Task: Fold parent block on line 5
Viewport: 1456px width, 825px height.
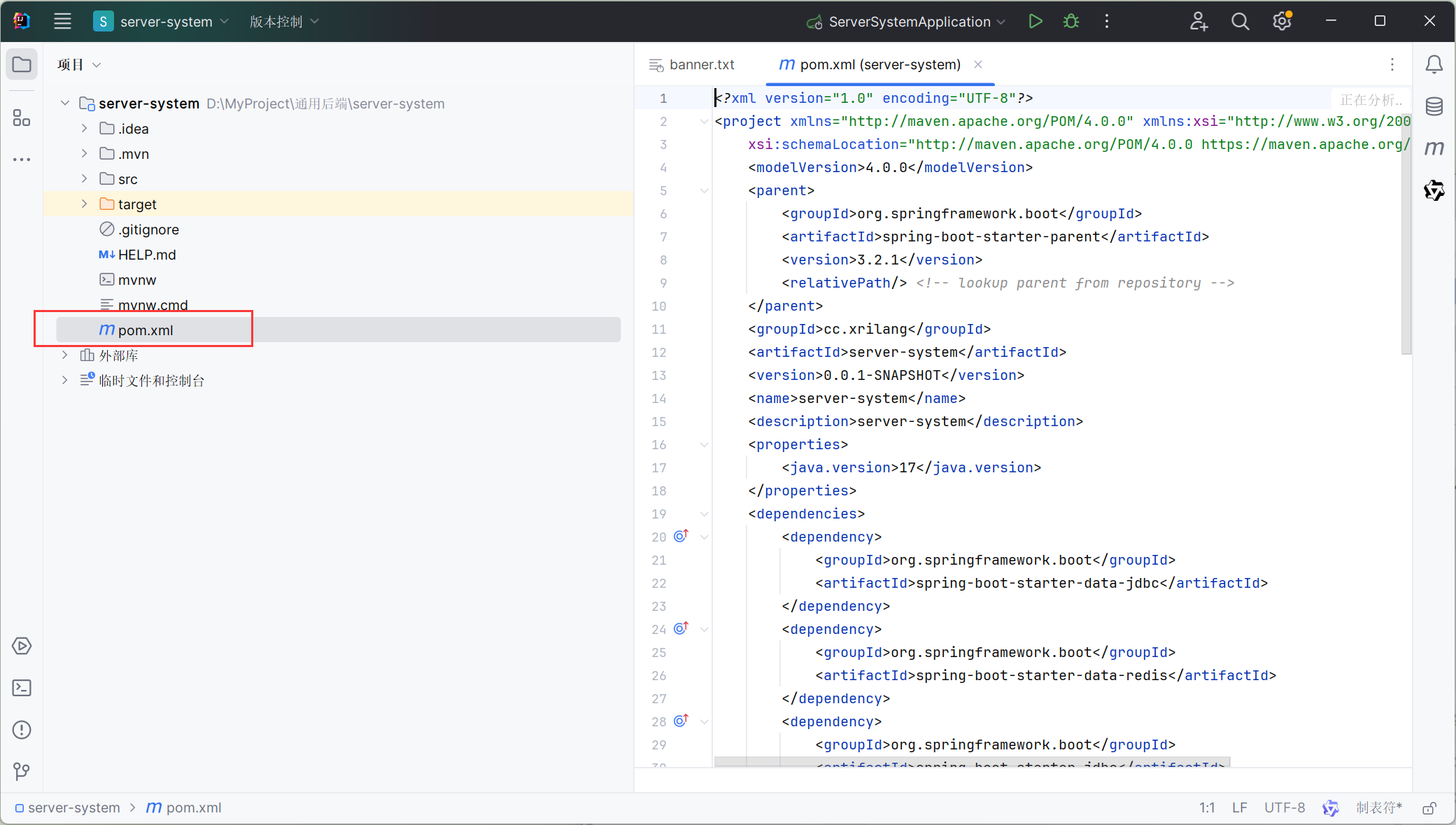Action: pyautogui.click(x=705, y=190)
